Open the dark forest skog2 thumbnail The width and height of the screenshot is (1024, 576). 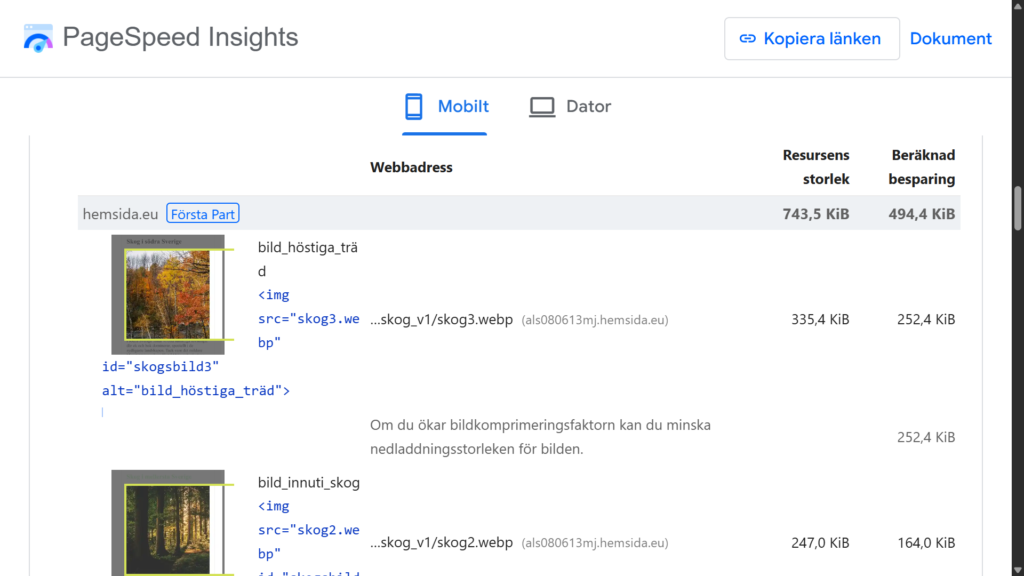[x=167, y=525]
